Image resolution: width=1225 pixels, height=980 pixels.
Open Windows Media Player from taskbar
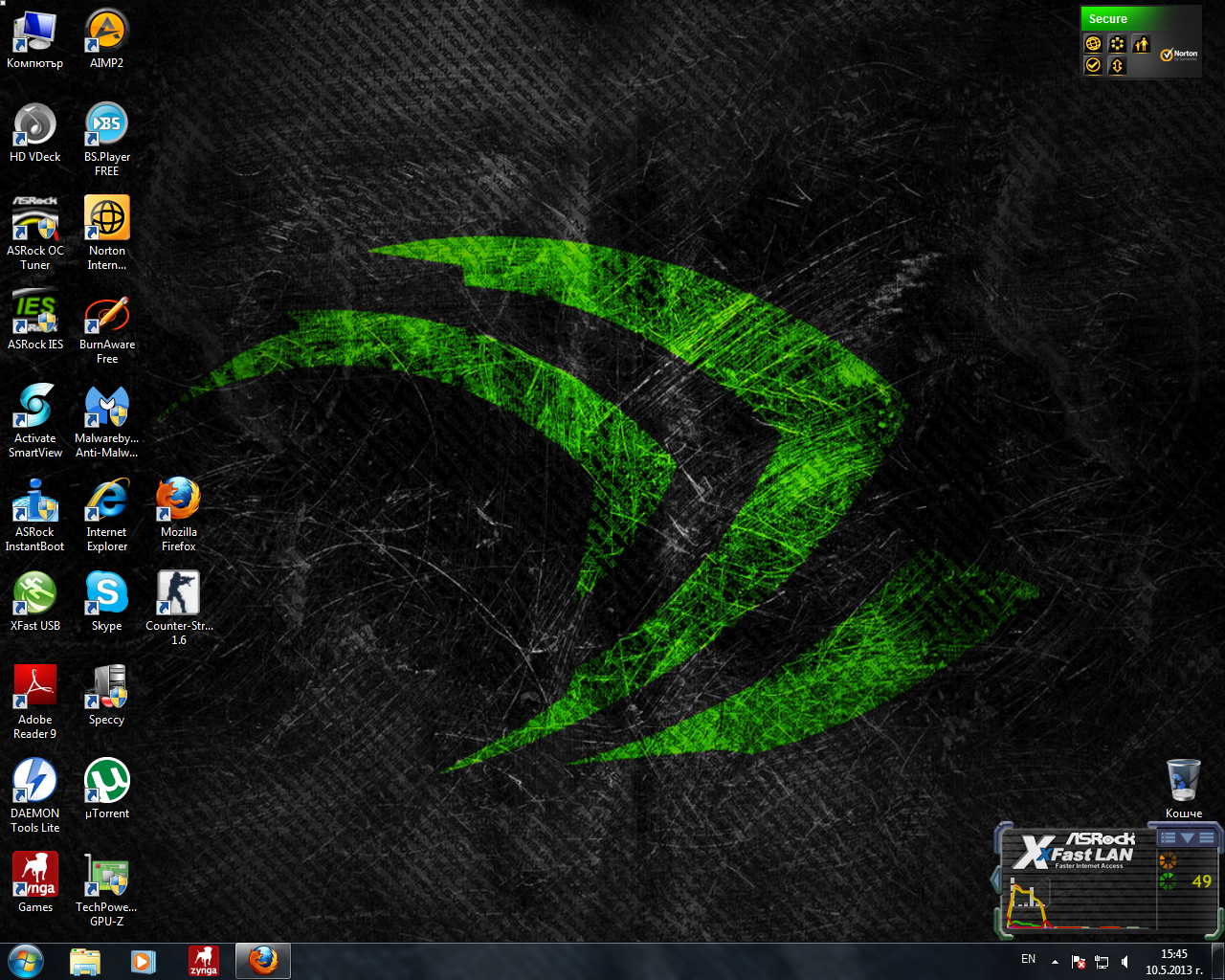tap(144, 961)
